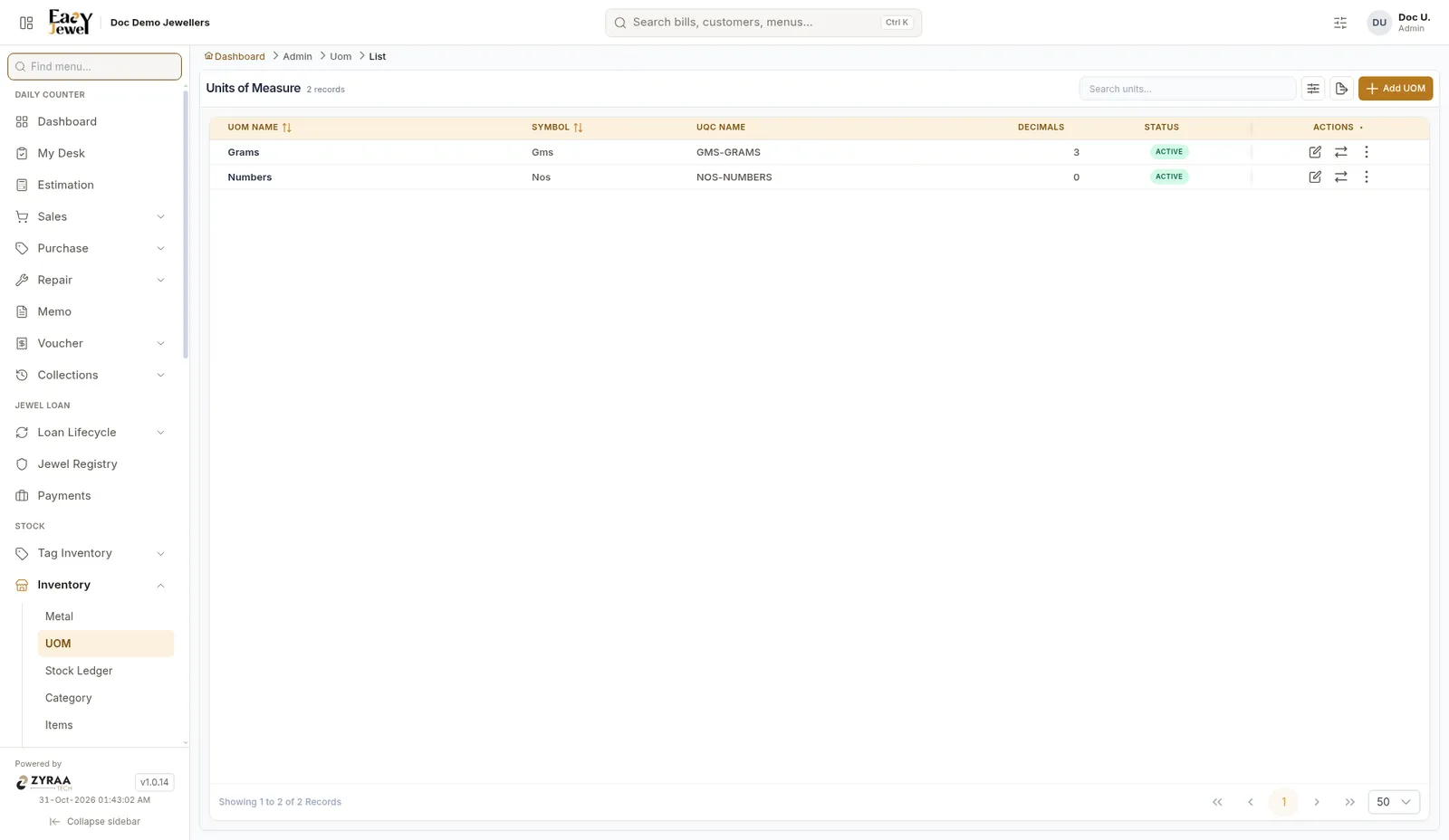Screen dimensions: 1449x840
Task: Edit the Numbers unit row
Action: click(1315, 177)
